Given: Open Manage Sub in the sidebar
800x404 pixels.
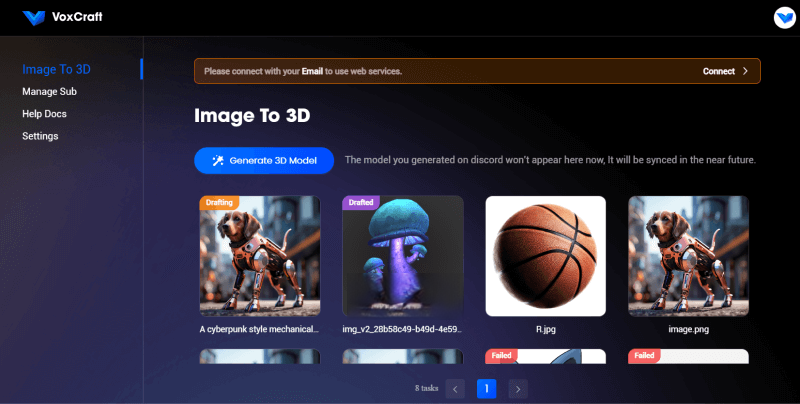Looking at the screenshot, I should click(x=49, y=92).
